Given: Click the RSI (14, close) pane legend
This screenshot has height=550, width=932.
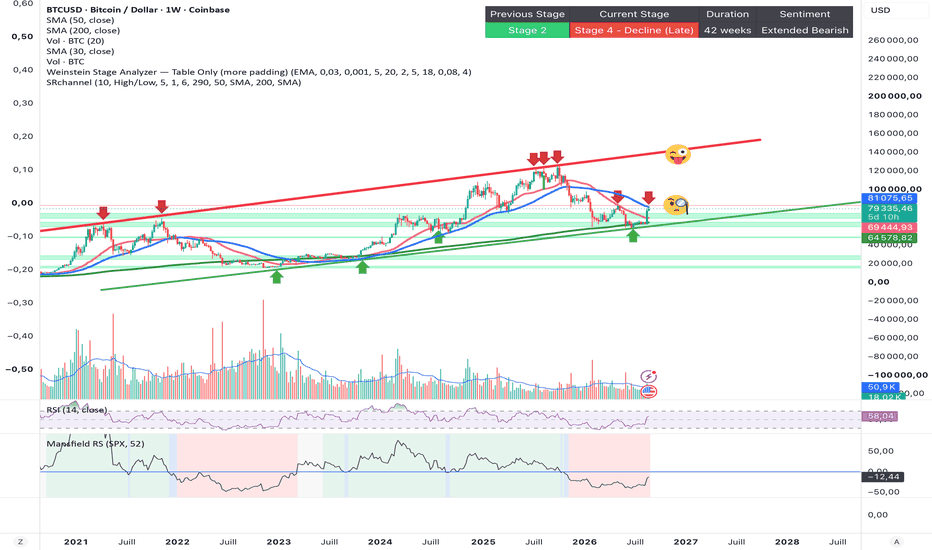Looking at the screenshot, I should [77, 410].
